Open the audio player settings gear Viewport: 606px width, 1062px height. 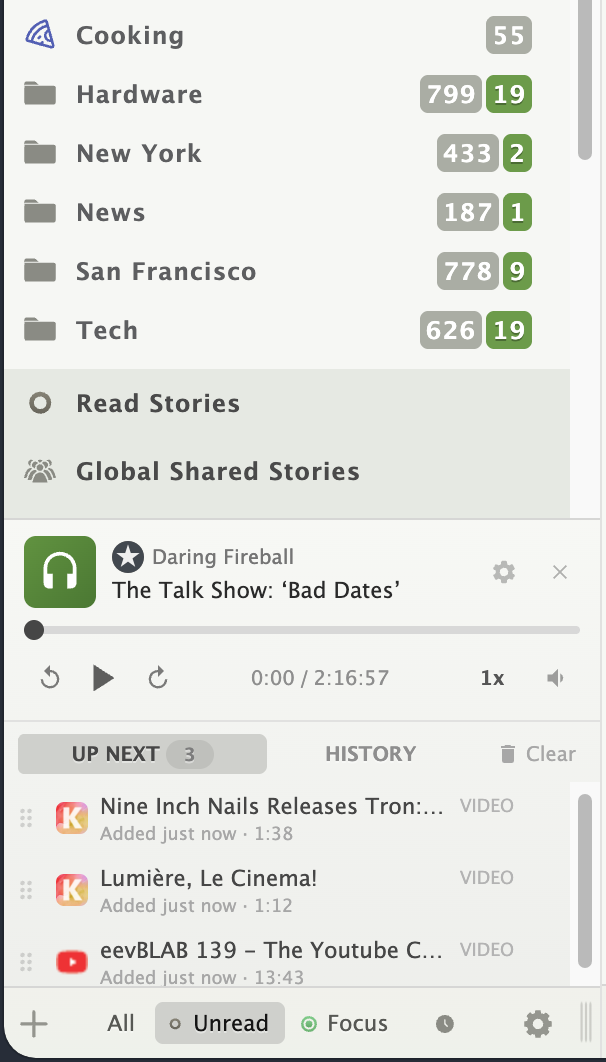504,572
